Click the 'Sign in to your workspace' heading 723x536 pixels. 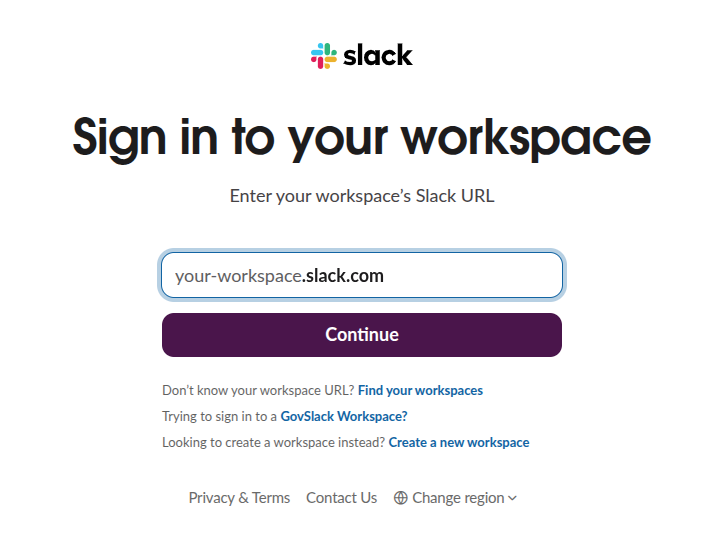click(x=362, y=137)
